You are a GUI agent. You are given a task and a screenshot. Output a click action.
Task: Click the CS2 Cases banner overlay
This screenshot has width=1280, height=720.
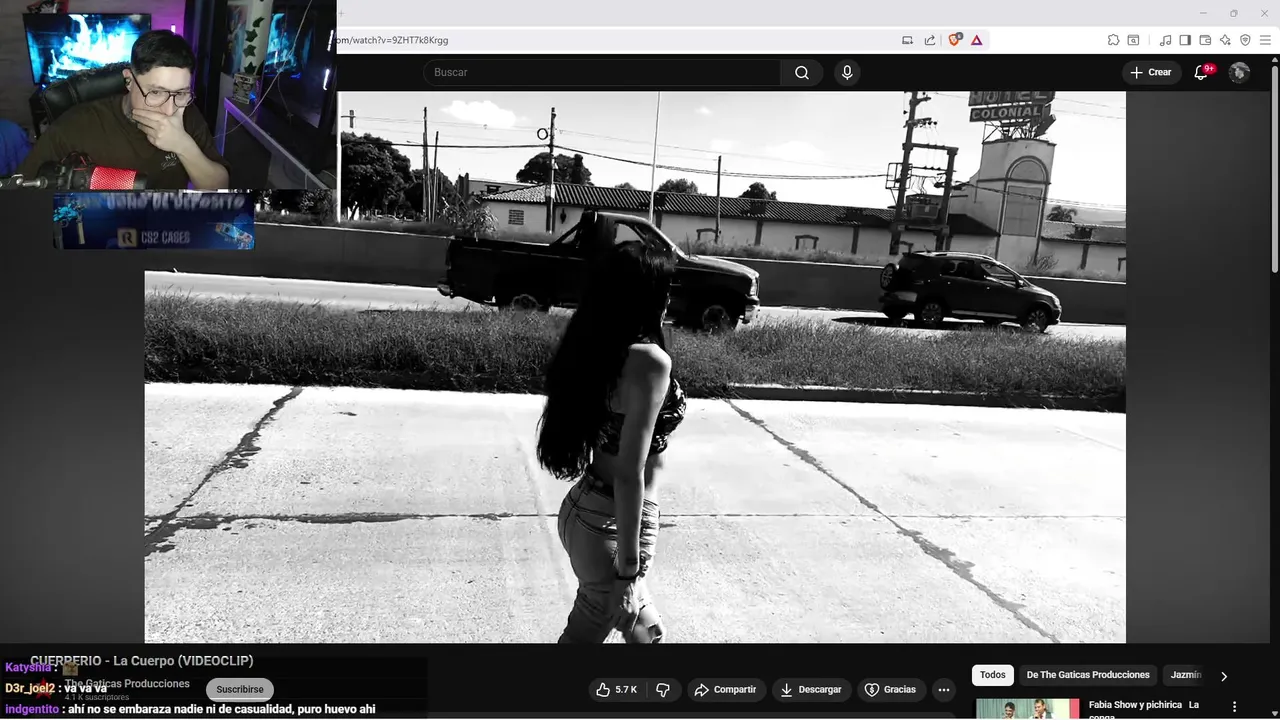coord(153,221)
